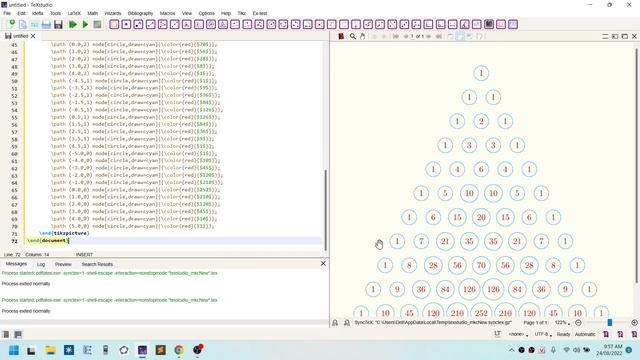Open the Macros menu
Viewport: 640px width, 360px height.
[x=167, y=13]
